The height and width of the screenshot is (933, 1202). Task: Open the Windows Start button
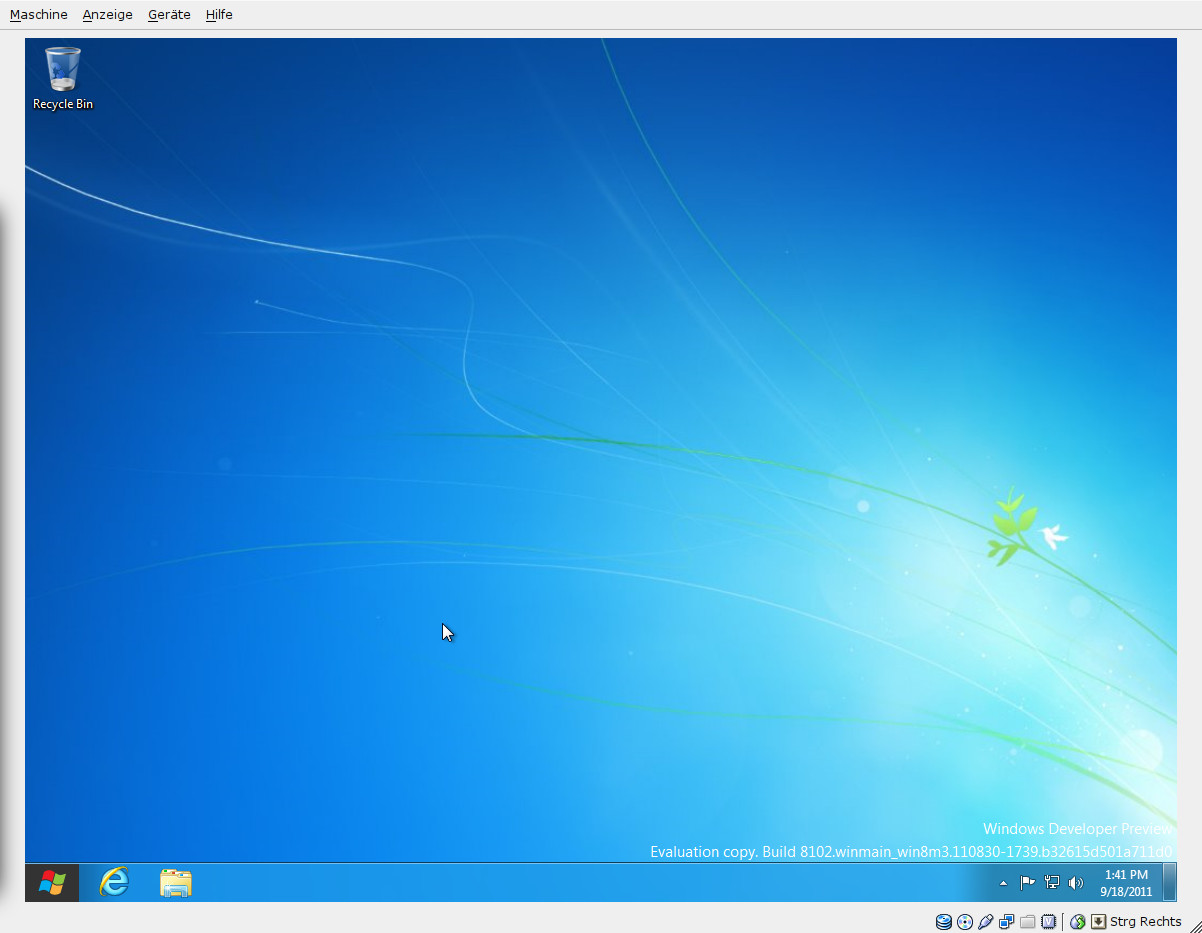51,882
